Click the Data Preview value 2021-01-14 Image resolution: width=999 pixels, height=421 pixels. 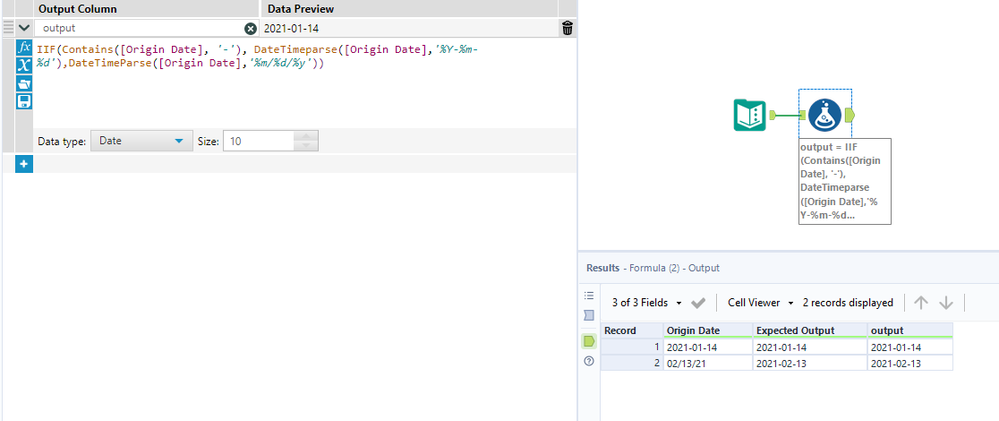(x=292, y=28)
